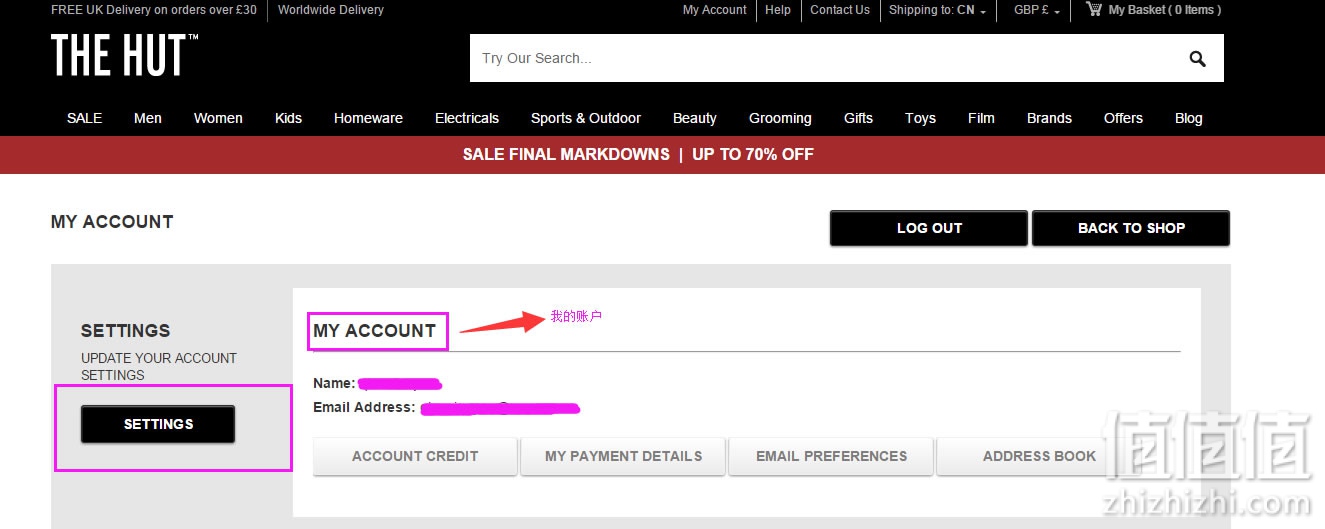The height and width of the screenshot is (529, 1325).
Task: Open the SALE menu item
Action: tap(84, 118)
